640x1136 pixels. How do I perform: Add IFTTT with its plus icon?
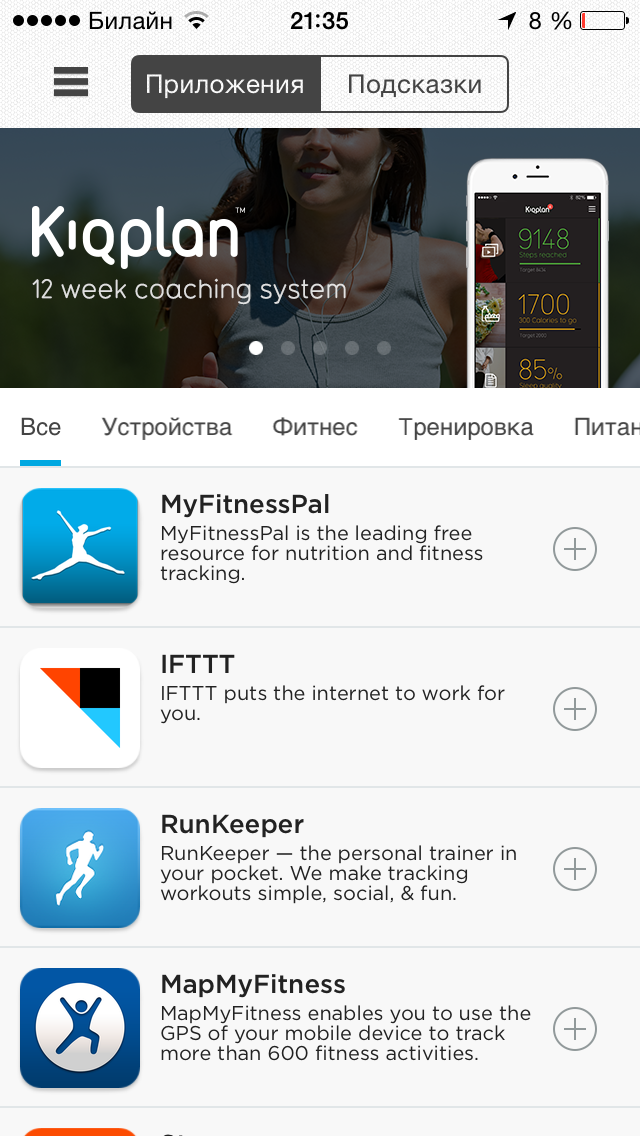575,709
